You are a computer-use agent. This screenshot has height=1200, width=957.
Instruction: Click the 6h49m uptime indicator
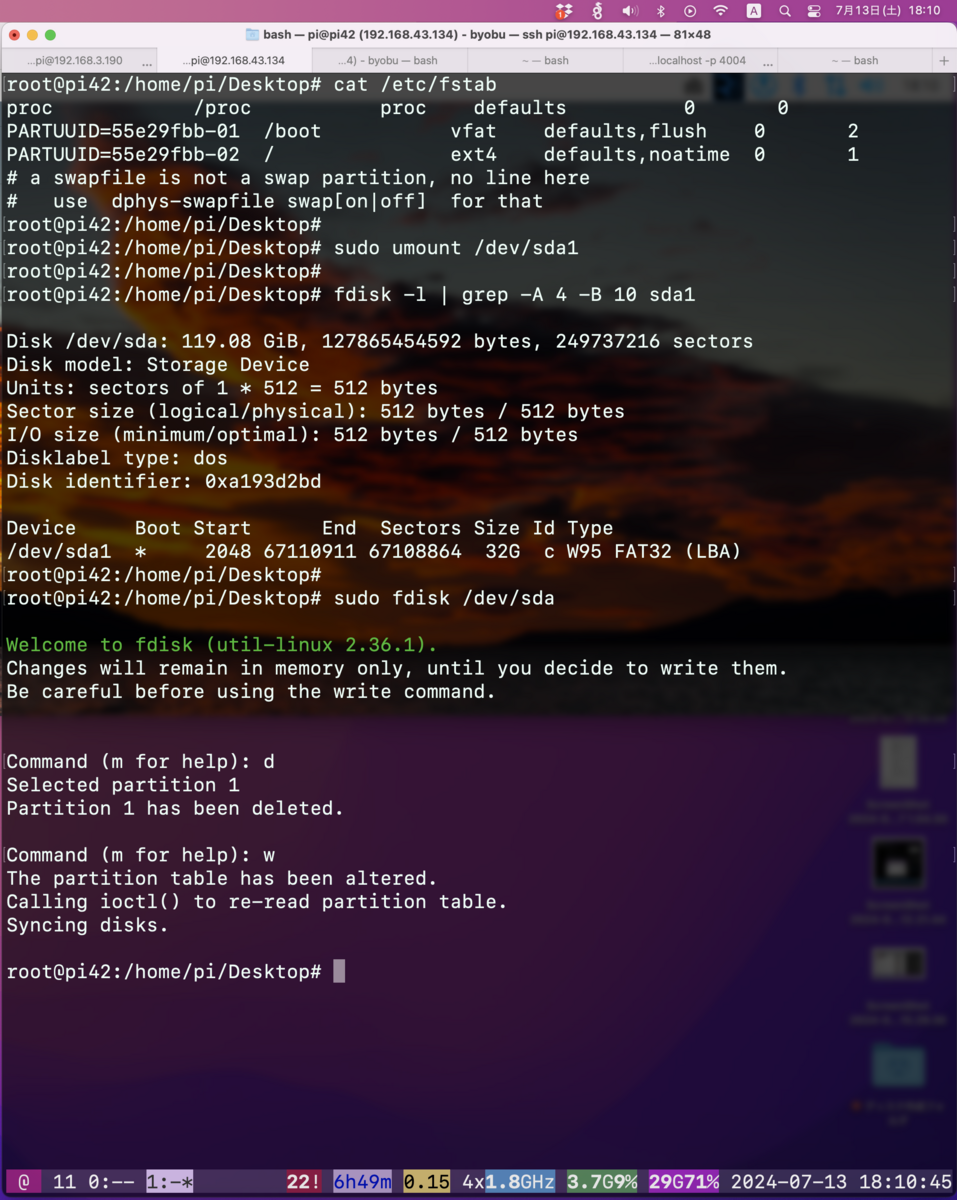click(x=362, y=1182)
